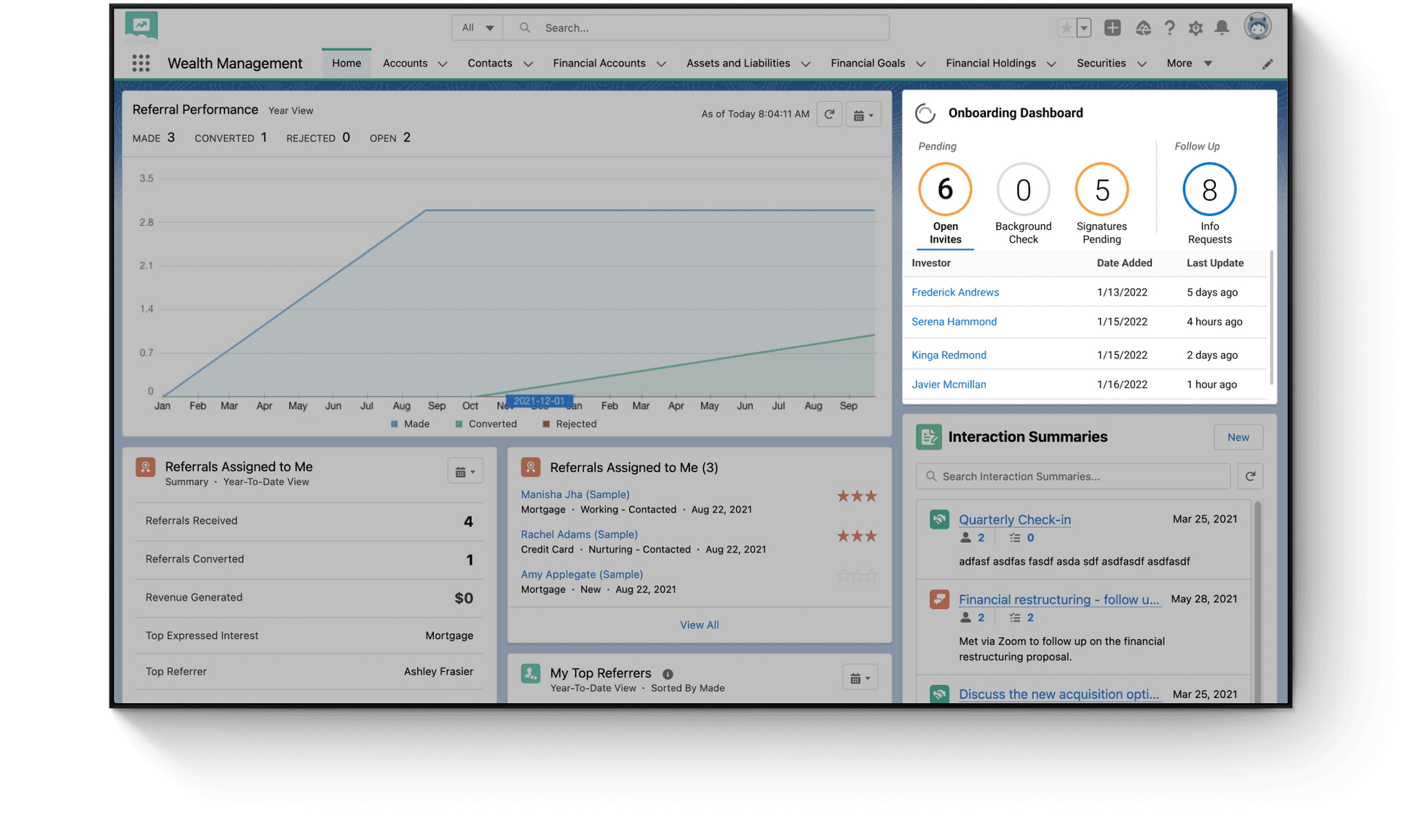
Task: Refresh the Referral Performance chart
Action: (829, 114)
